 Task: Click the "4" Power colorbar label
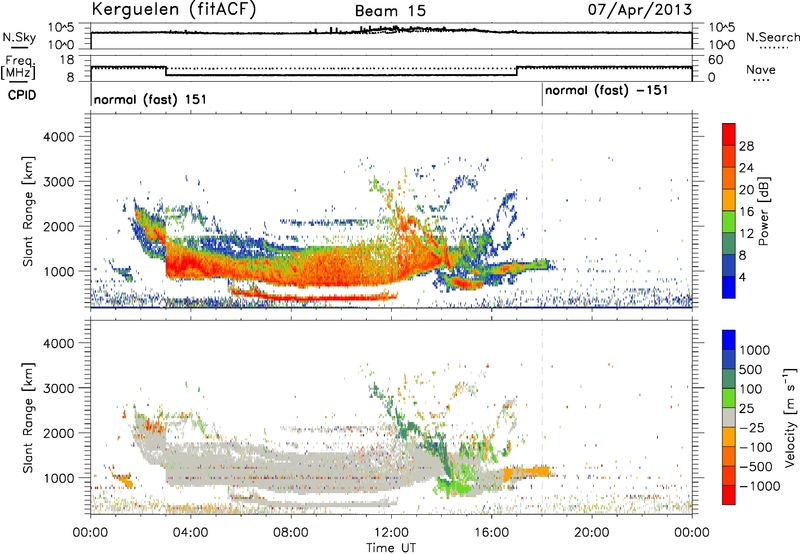742,278
